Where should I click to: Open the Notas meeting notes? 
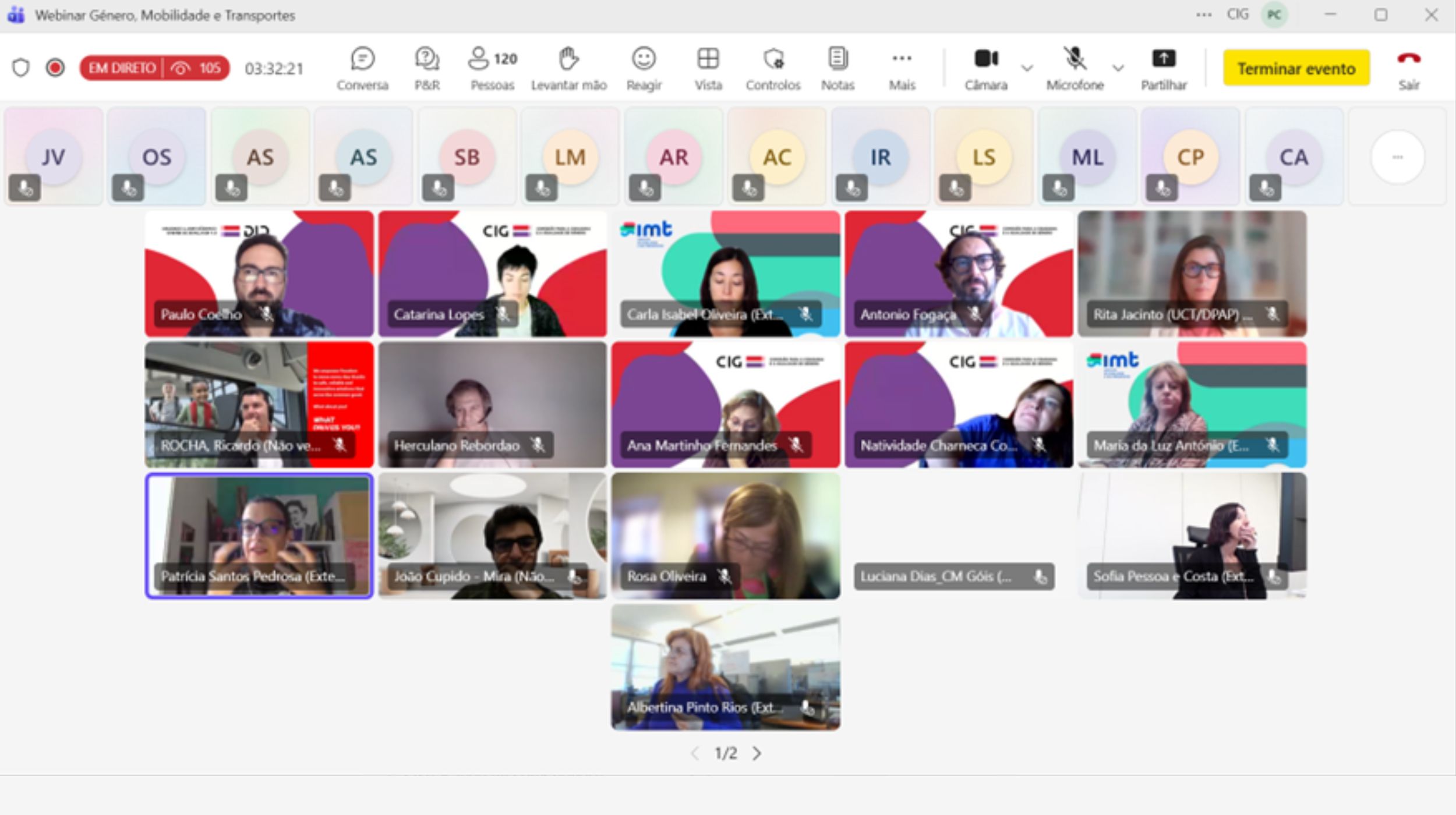[x=837, y=68]
